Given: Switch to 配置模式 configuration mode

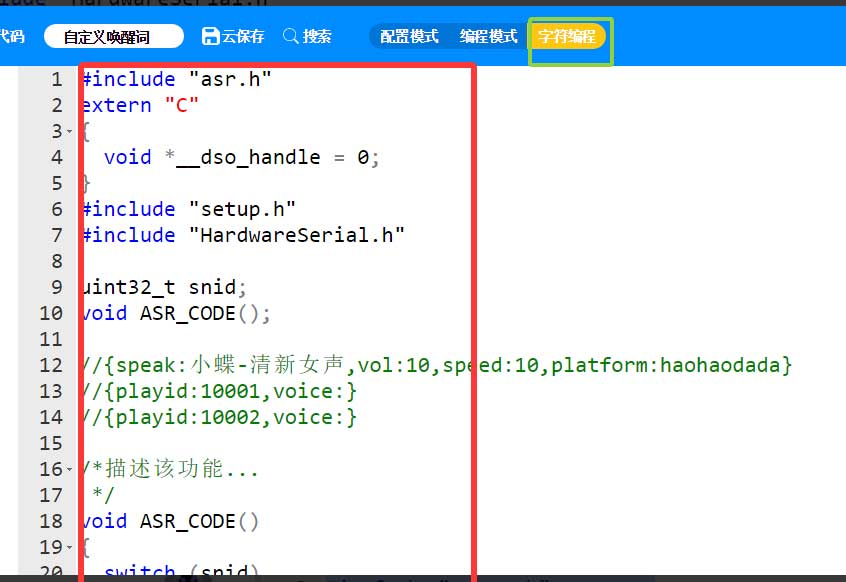Looking at the screenshot, I should pyautogui.click(x=409, y=36).
